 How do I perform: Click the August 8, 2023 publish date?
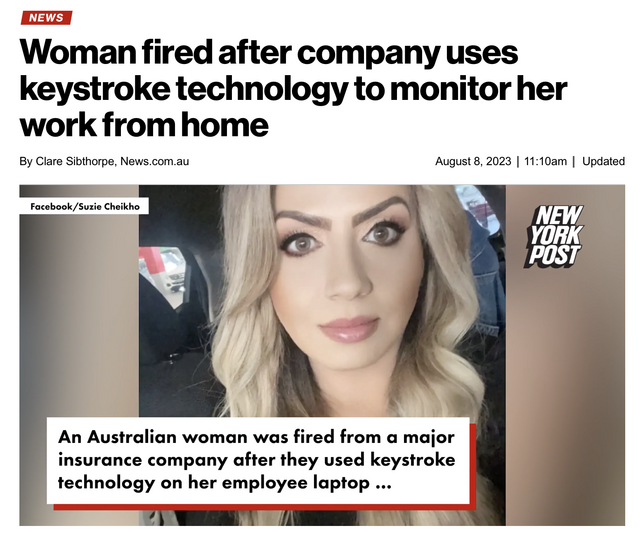click(473, 162)
